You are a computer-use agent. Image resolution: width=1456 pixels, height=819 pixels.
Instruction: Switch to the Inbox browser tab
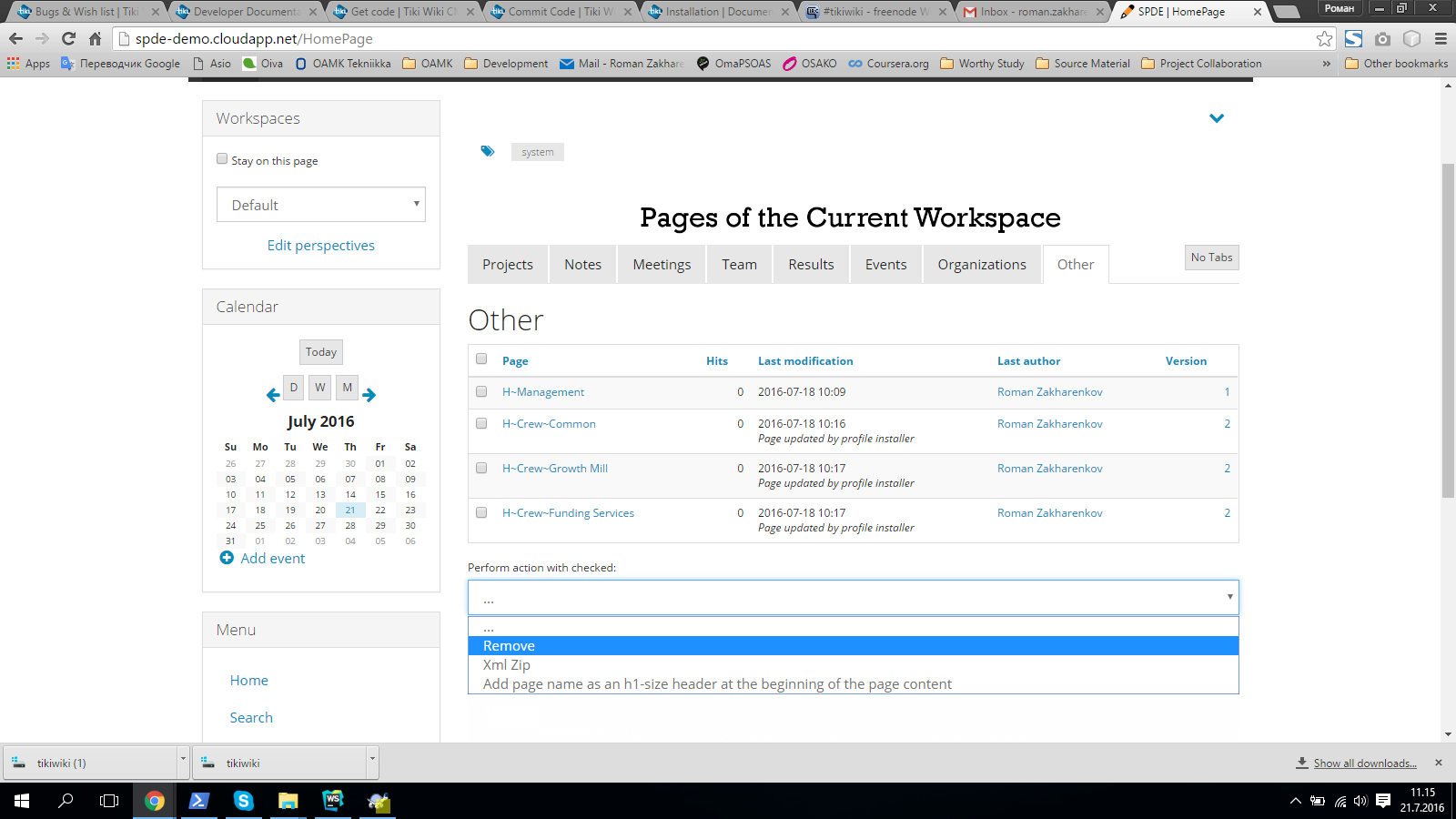1033,12
